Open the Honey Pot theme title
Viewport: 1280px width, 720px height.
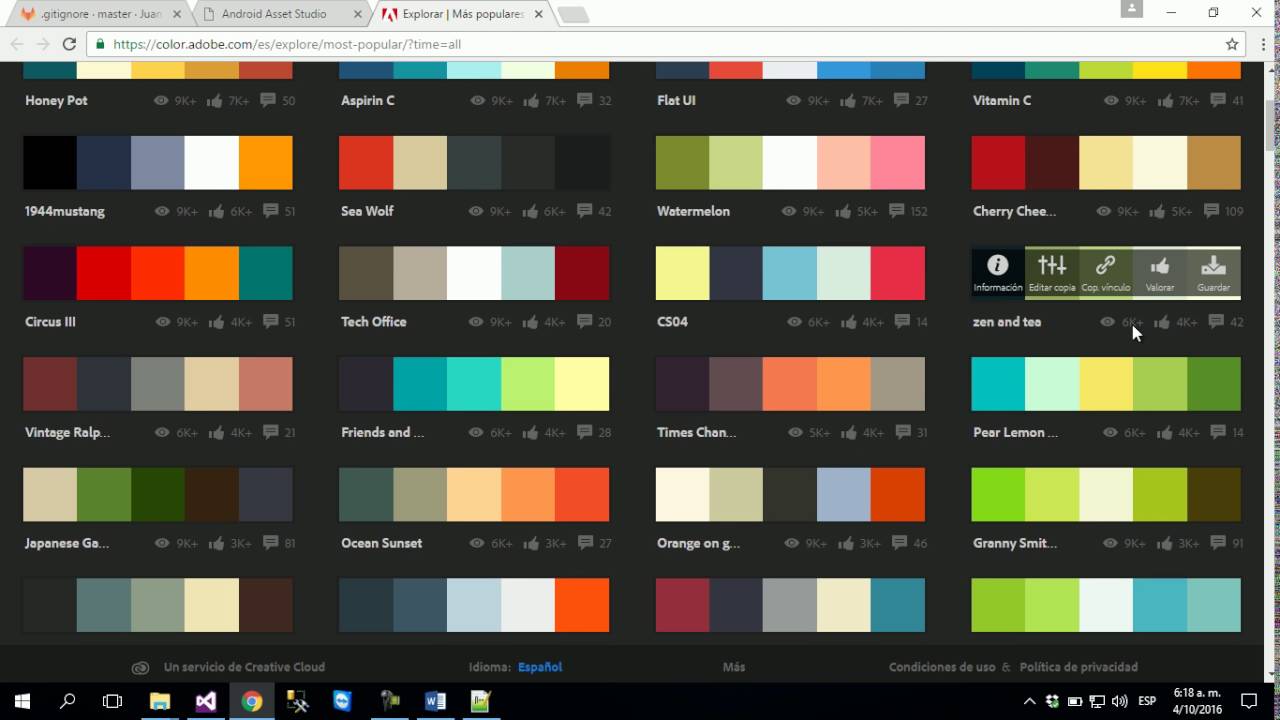[x=56, y=101]
